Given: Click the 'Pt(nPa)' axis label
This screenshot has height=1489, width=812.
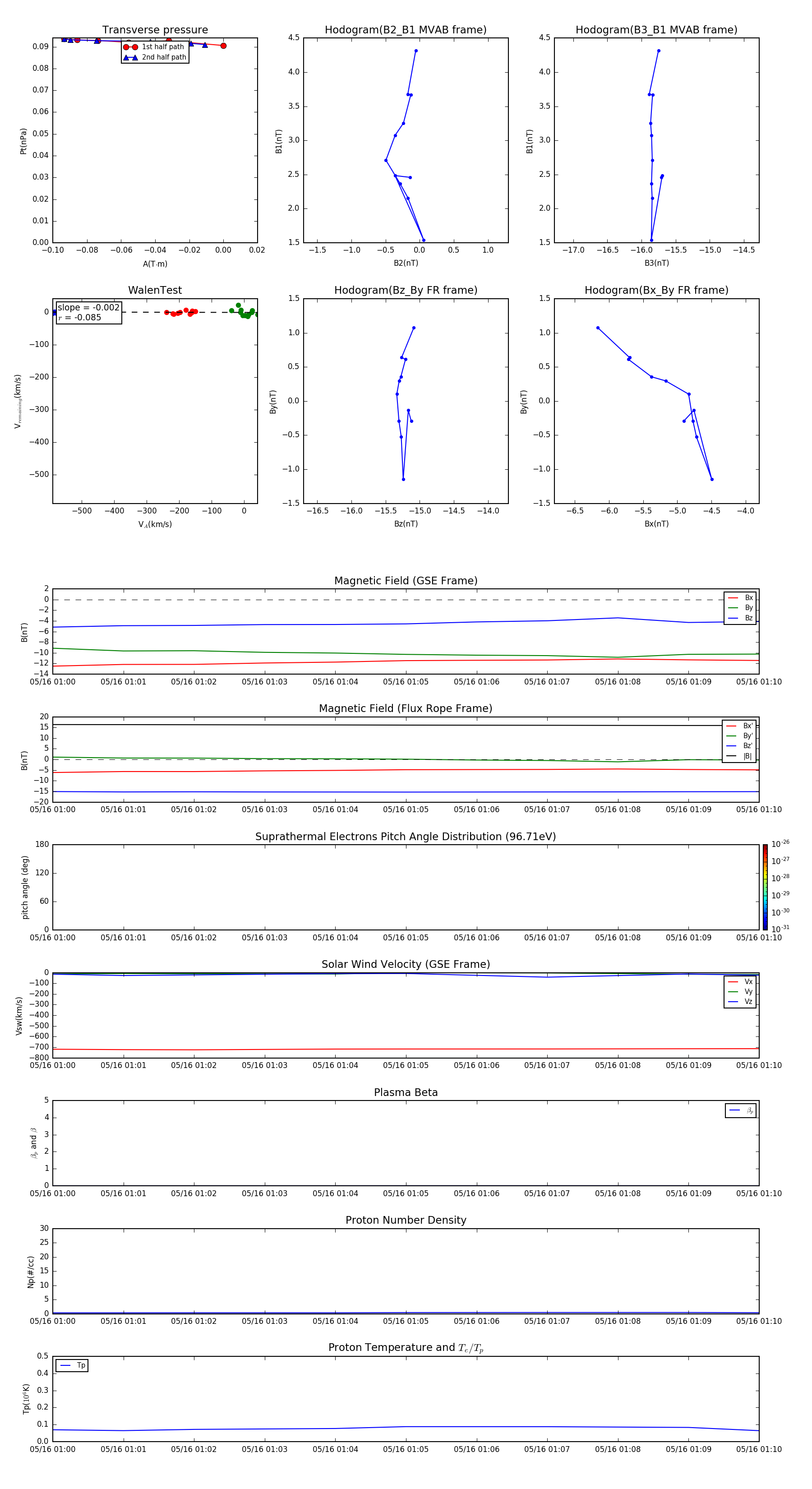Looking at the screenshot, I should pos(23,141).
